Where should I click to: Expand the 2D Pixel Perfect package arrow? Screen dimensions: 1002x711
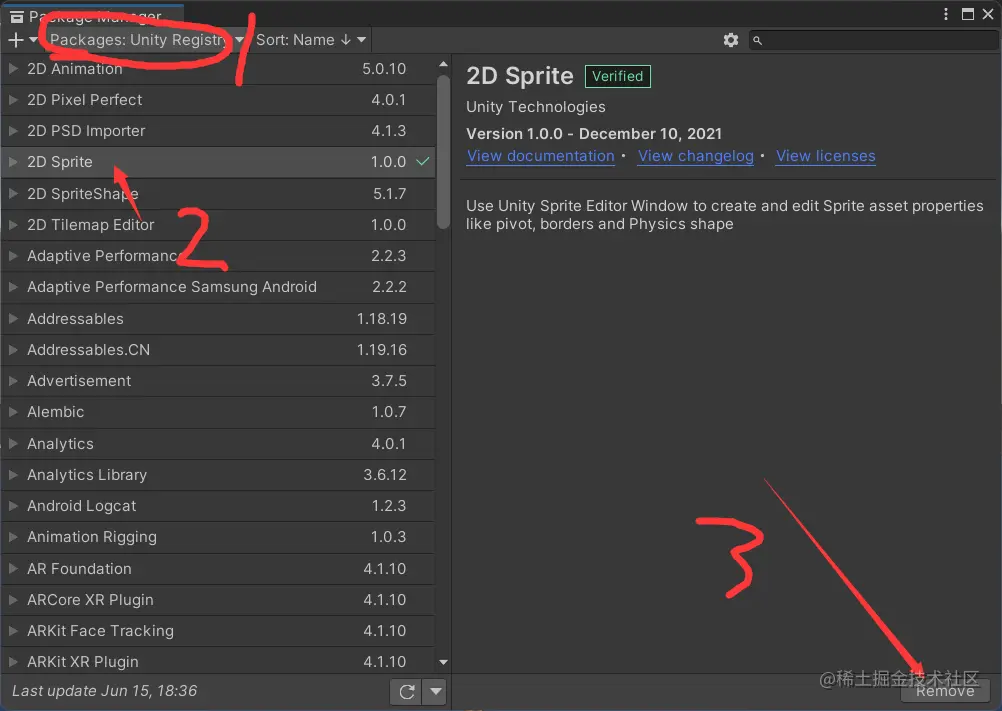coord(12,100)
